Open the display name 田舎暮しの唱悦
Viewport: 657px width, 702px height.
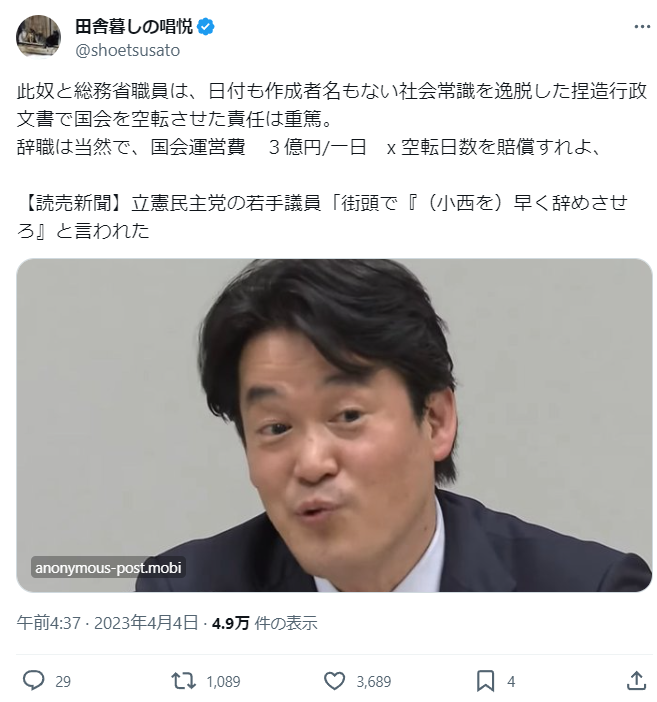pyautogui.click(x=134, y=27)
